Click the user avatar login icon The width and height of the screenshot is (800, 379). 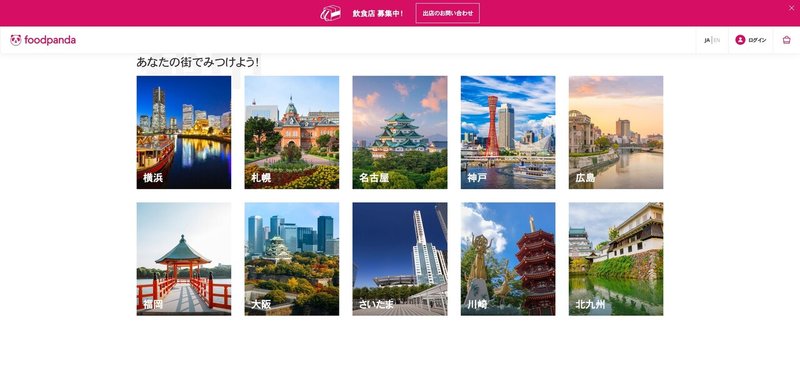click(740, 40)
